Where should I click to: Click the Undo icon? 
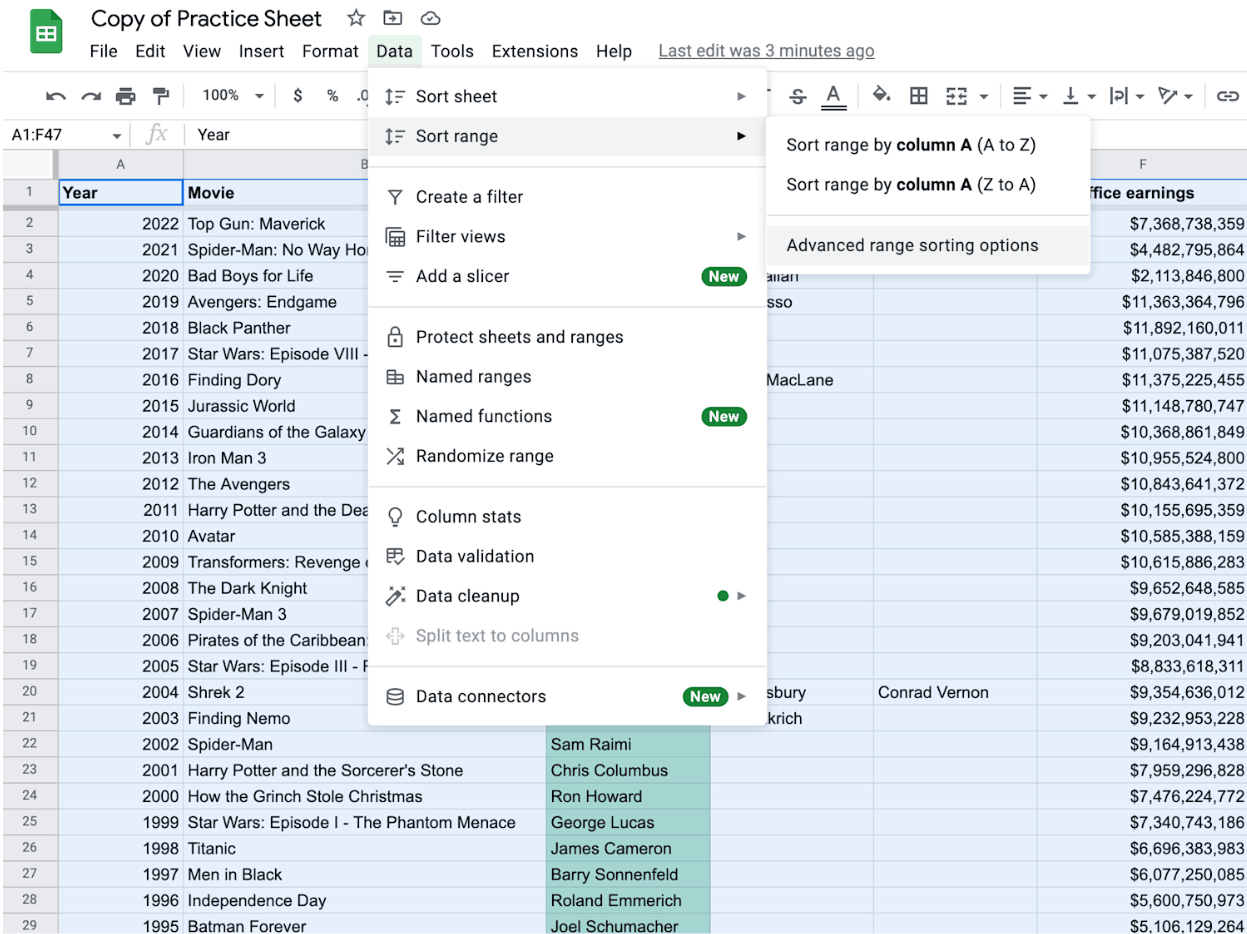(57, 96)
